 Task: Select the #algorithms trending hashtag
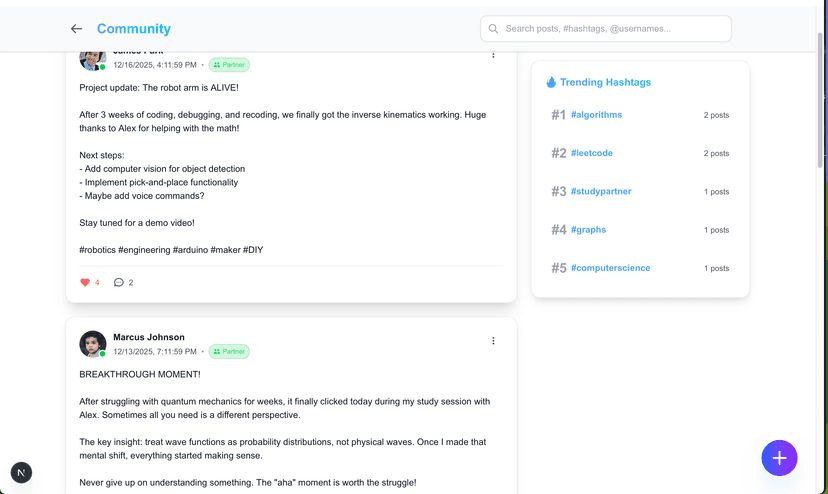point(596,115)
